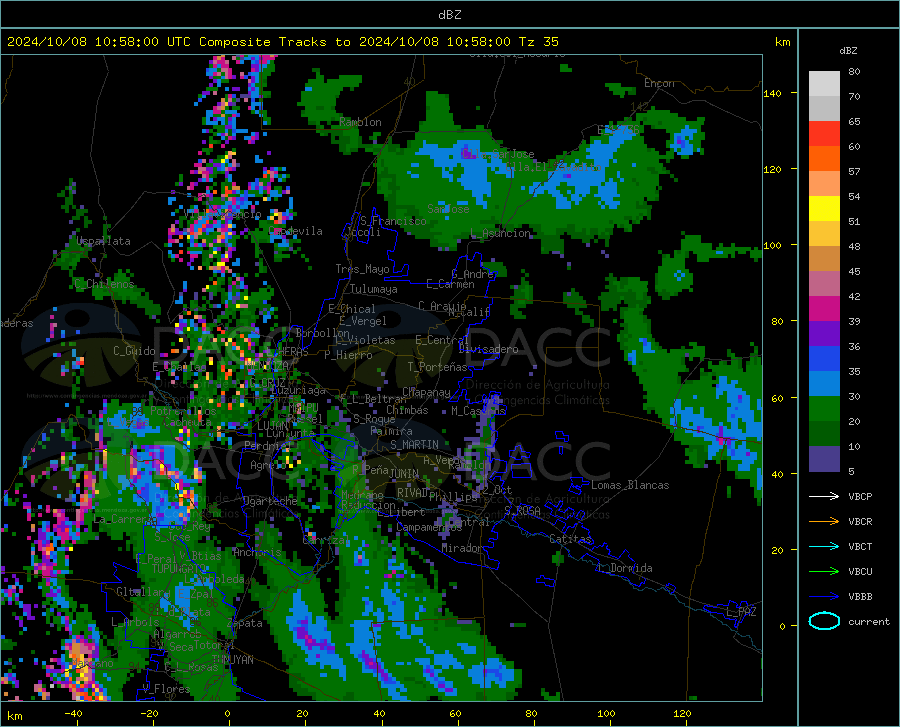Click the 'km' label at bottom left
The height and width of the screenshot is (727, 900).
tap(14, 716)
